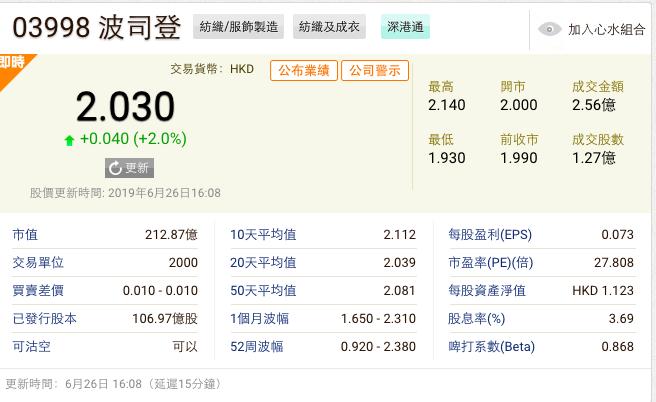656x402 pixels.
Task: Click the eye icon beside 加入心水組合
Action: click(x=549, y=29)
